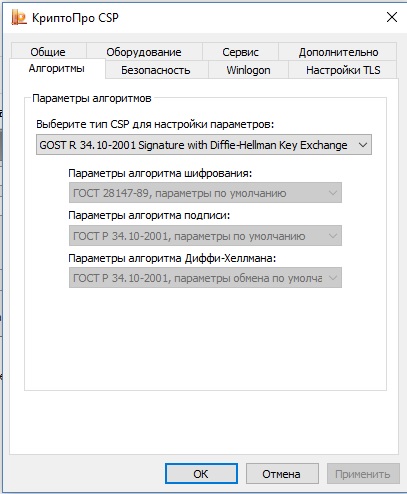Close the КриптоПро CSP dialog
407x494 pixels.
pyautogui.click(x=392, y=17)
